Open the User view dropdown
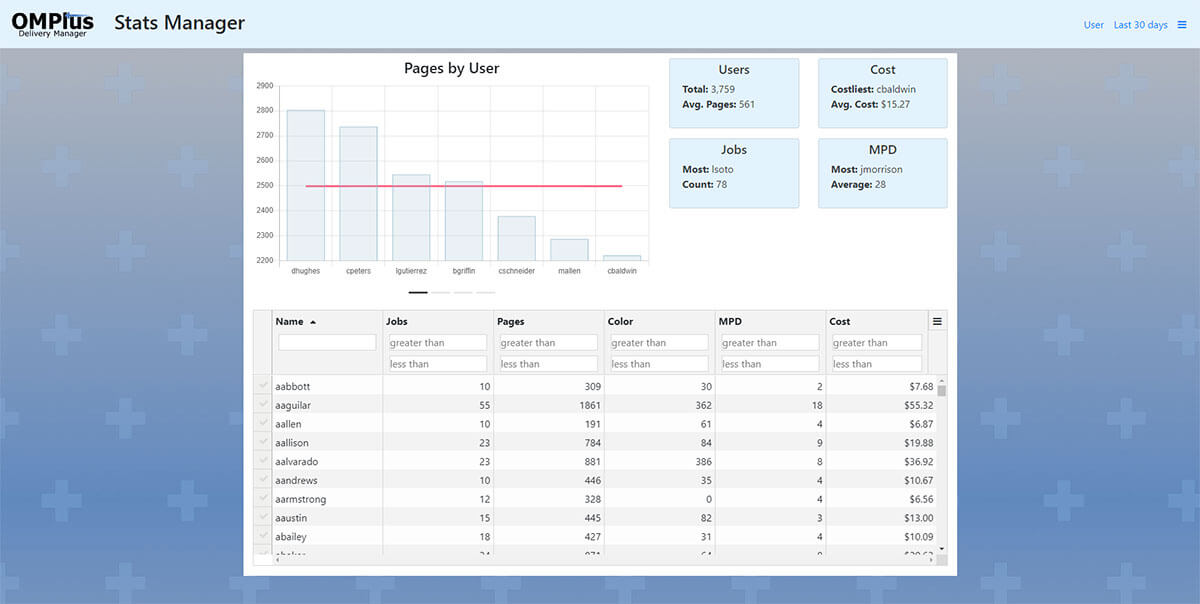 1093,25
